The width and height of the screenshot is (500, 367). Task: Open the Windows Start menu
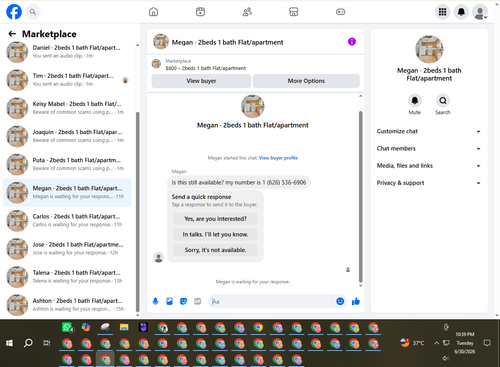9,343
